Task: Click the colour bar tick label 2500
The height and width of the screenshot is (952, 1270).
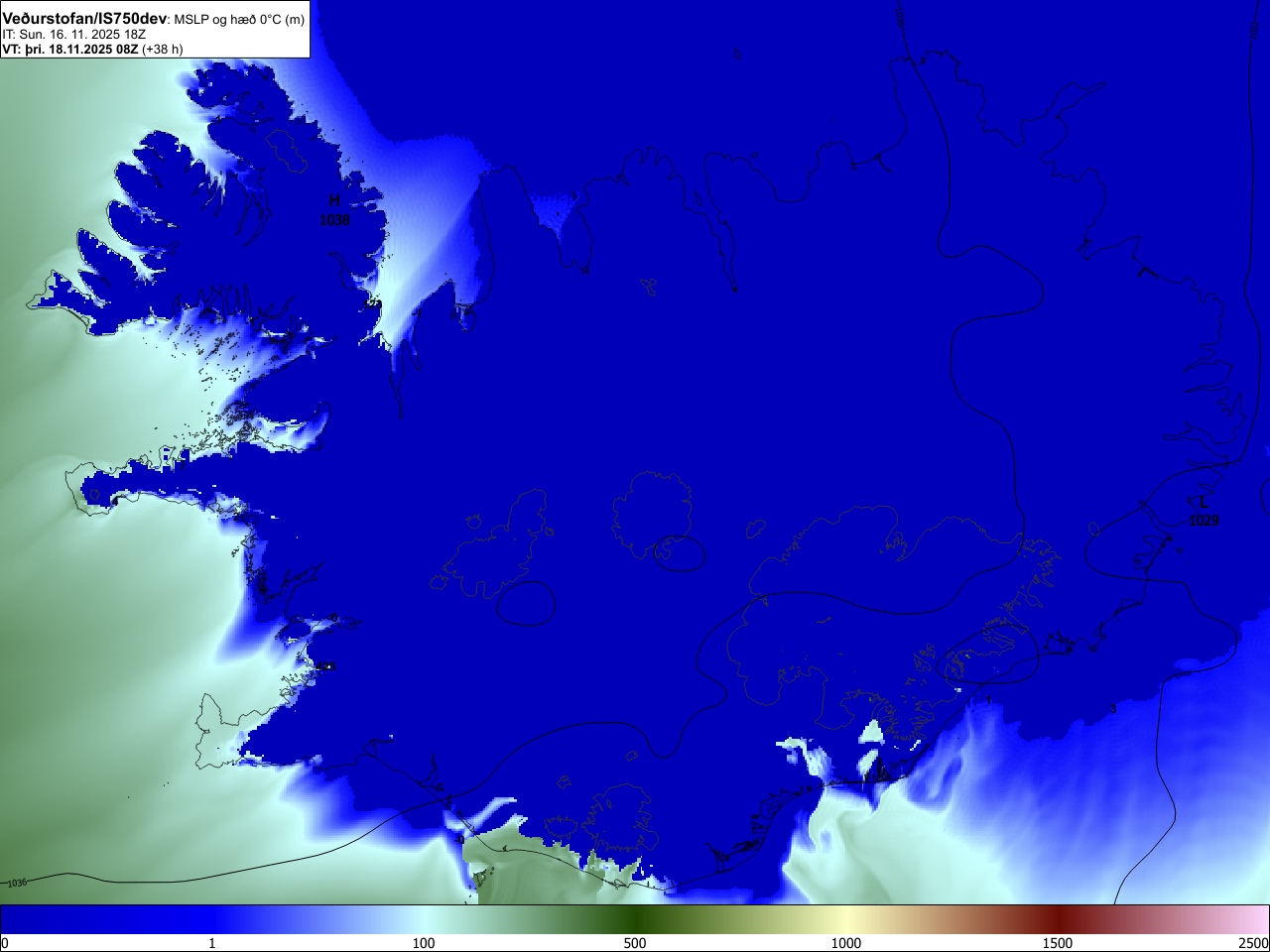Action: click(1254, 943)
